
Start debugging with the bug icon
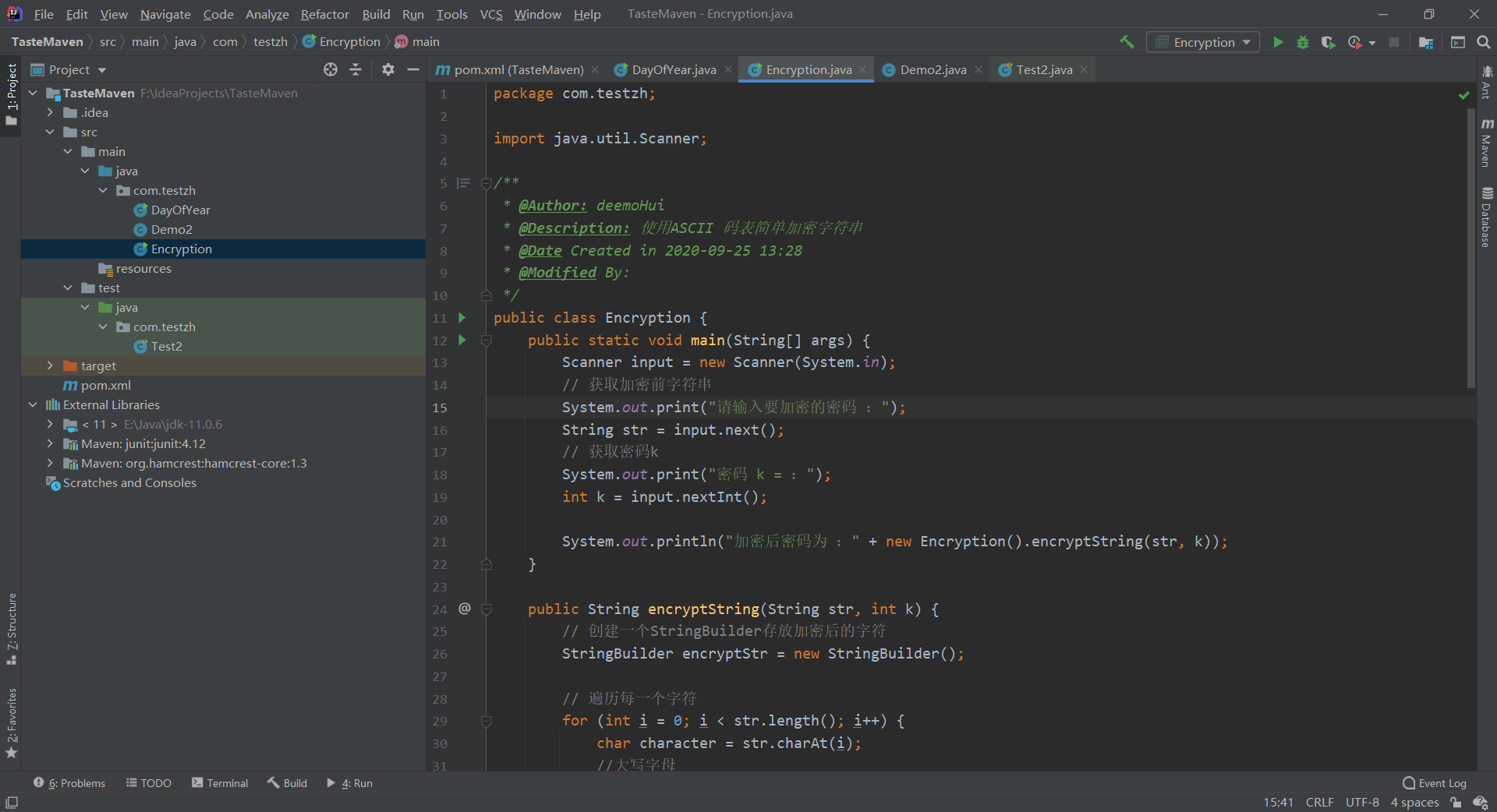pyautogui.click(x=1303, y=42)
